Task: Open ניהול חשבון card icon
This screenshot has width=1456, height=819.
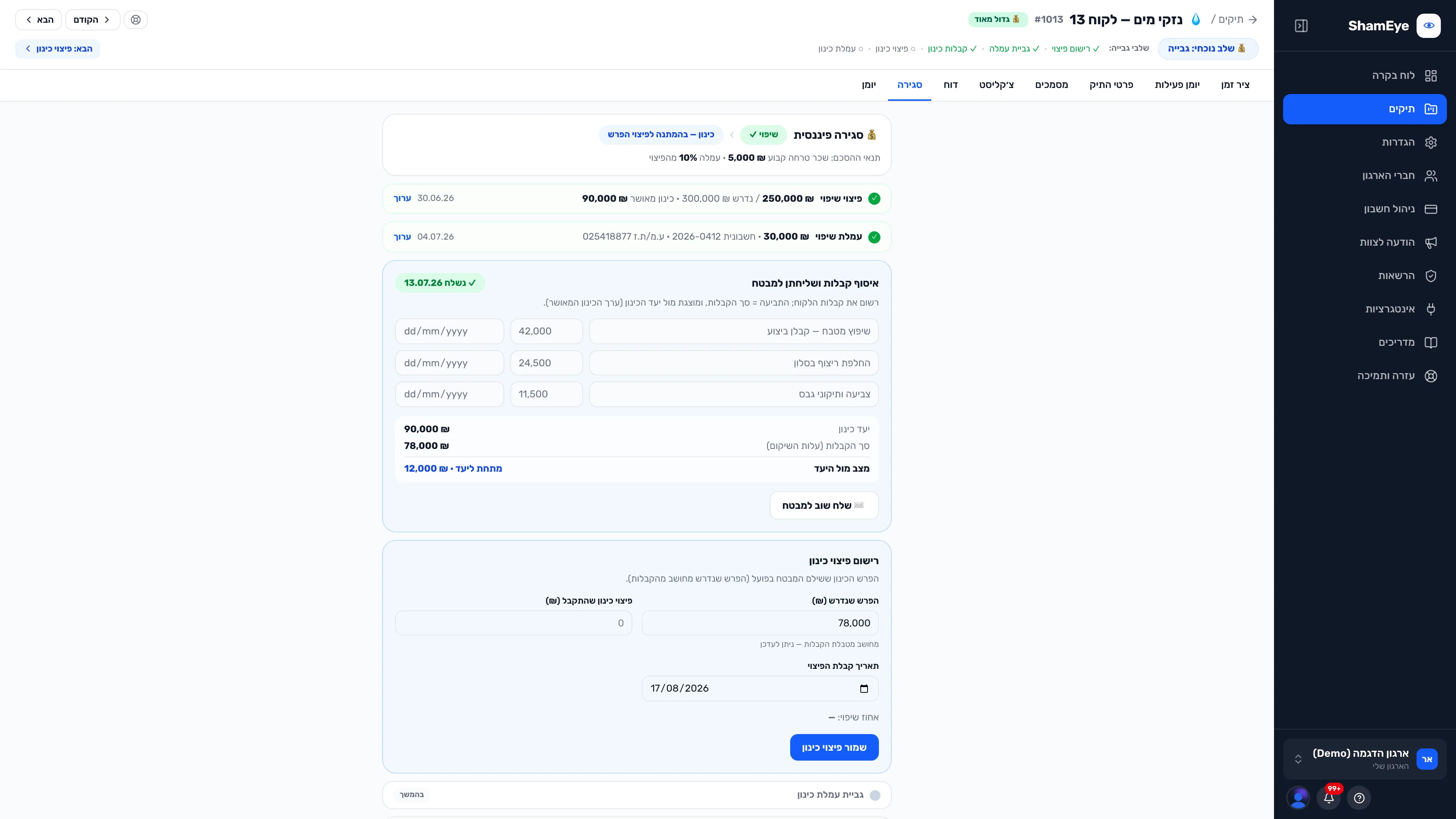Action: click(x=1431, y=209)
